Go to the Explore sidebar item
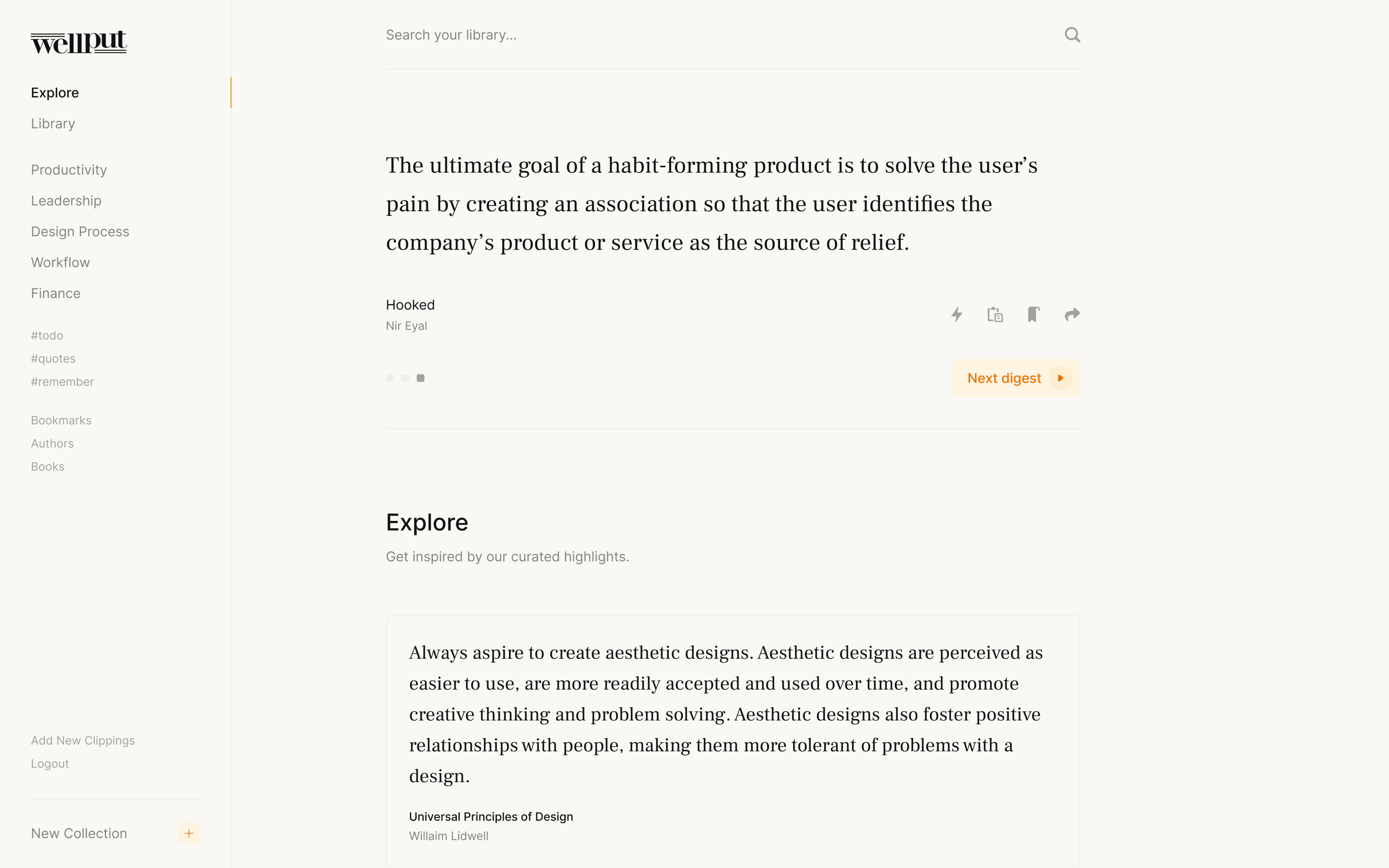The height and width of the screenshot is (868, 1389). coord(55,93)
